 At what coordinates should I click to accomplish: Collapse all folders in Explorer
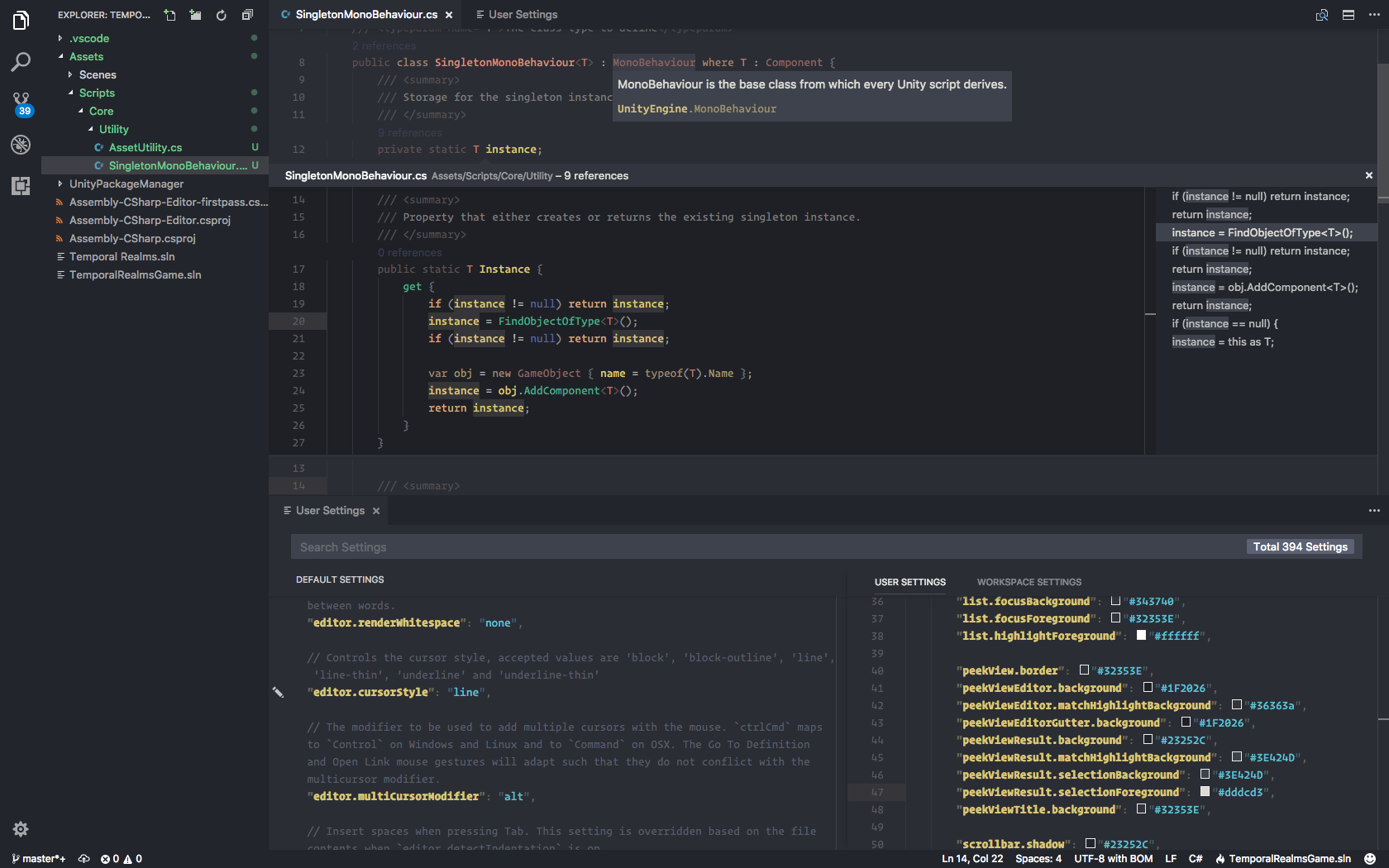pos(246,15)
